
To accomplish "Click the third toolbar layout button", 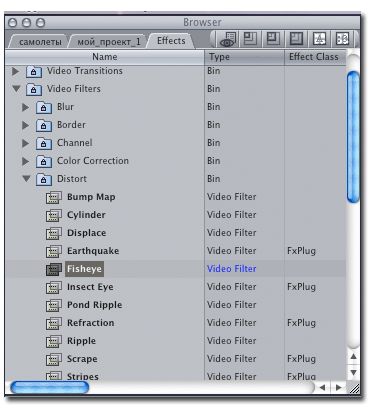I will [273, 39].
